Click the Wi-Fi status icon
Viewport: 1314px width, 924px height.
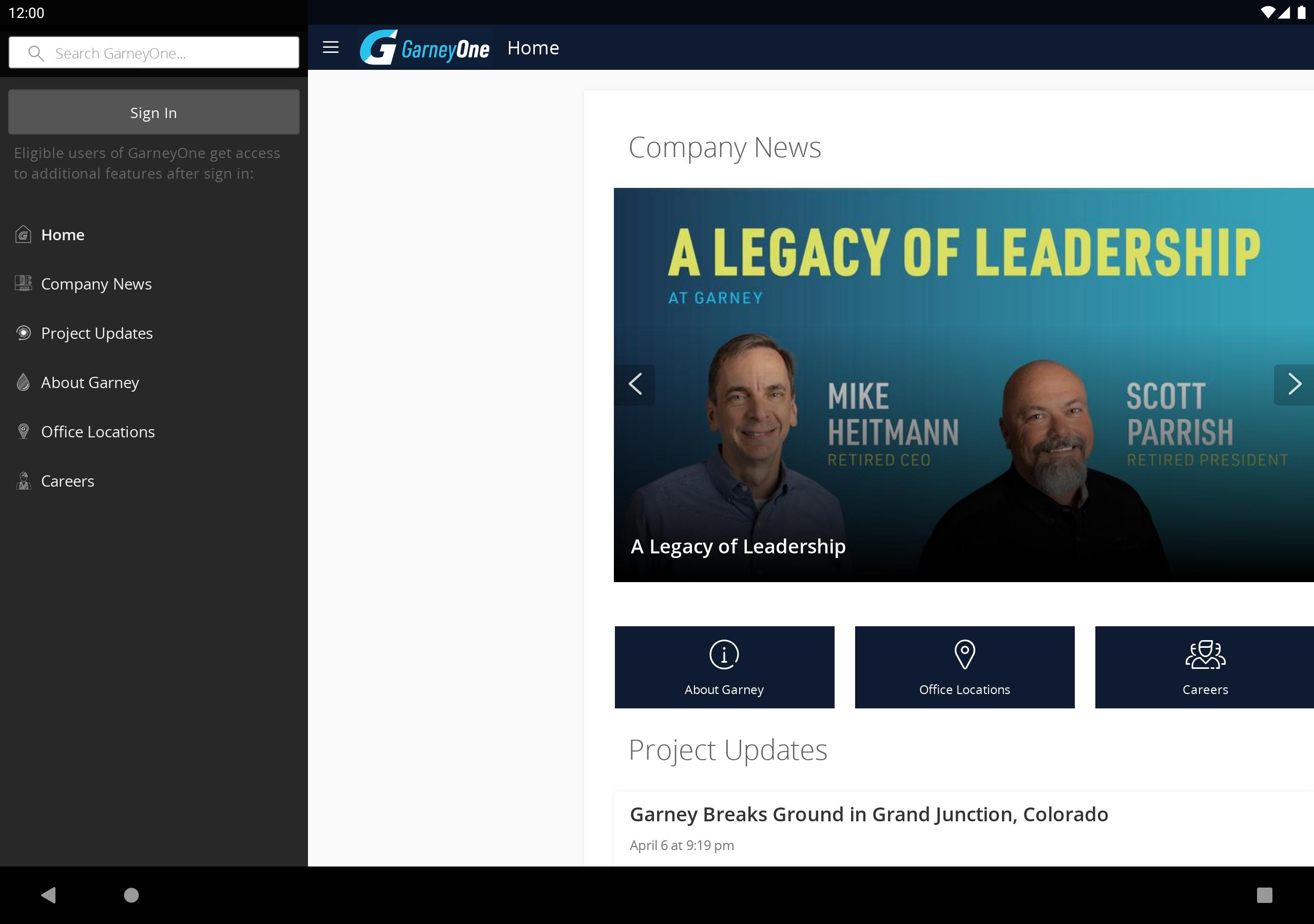[1267, 13]
